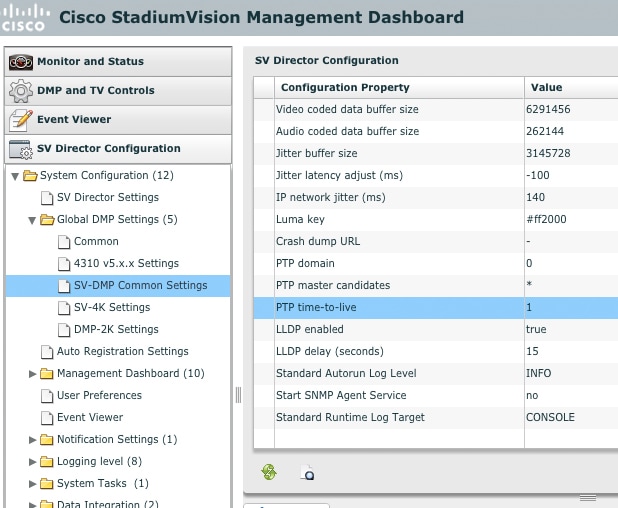This screenshot has height=508, width=618.
Task: Click the green refresh icon below the table
Action: (x=269, y=472)
